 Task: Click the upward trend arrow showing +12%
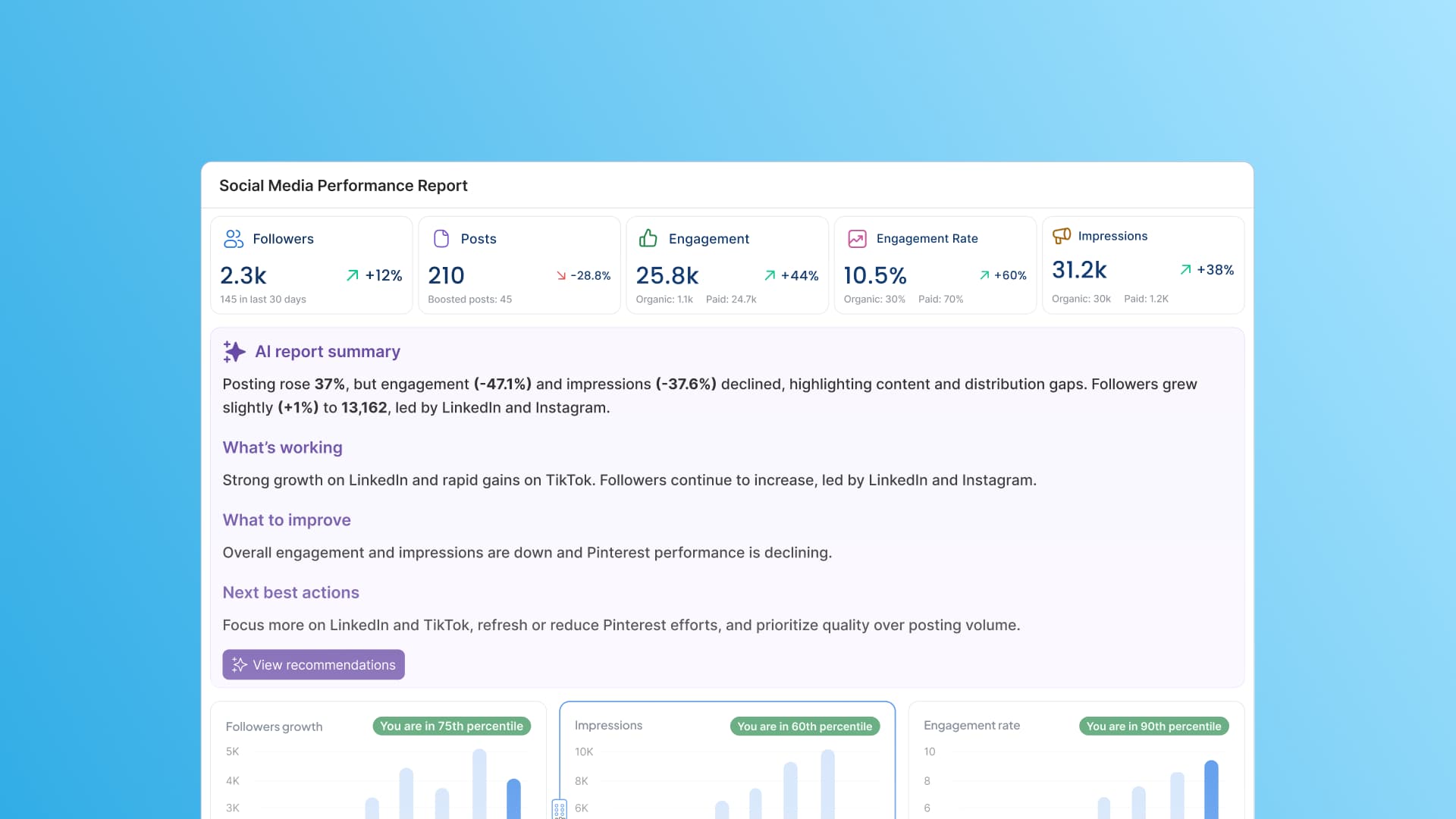(352, 275)
